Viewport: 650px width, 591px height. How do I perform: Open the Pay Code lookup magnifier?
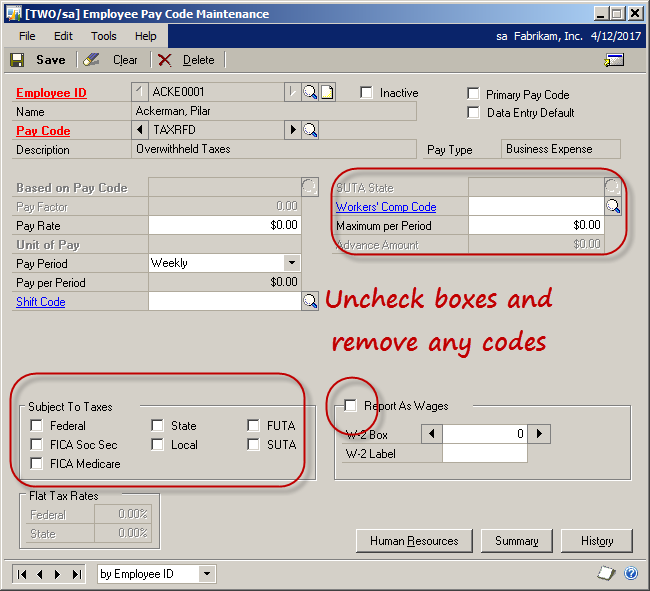point(310,130)
